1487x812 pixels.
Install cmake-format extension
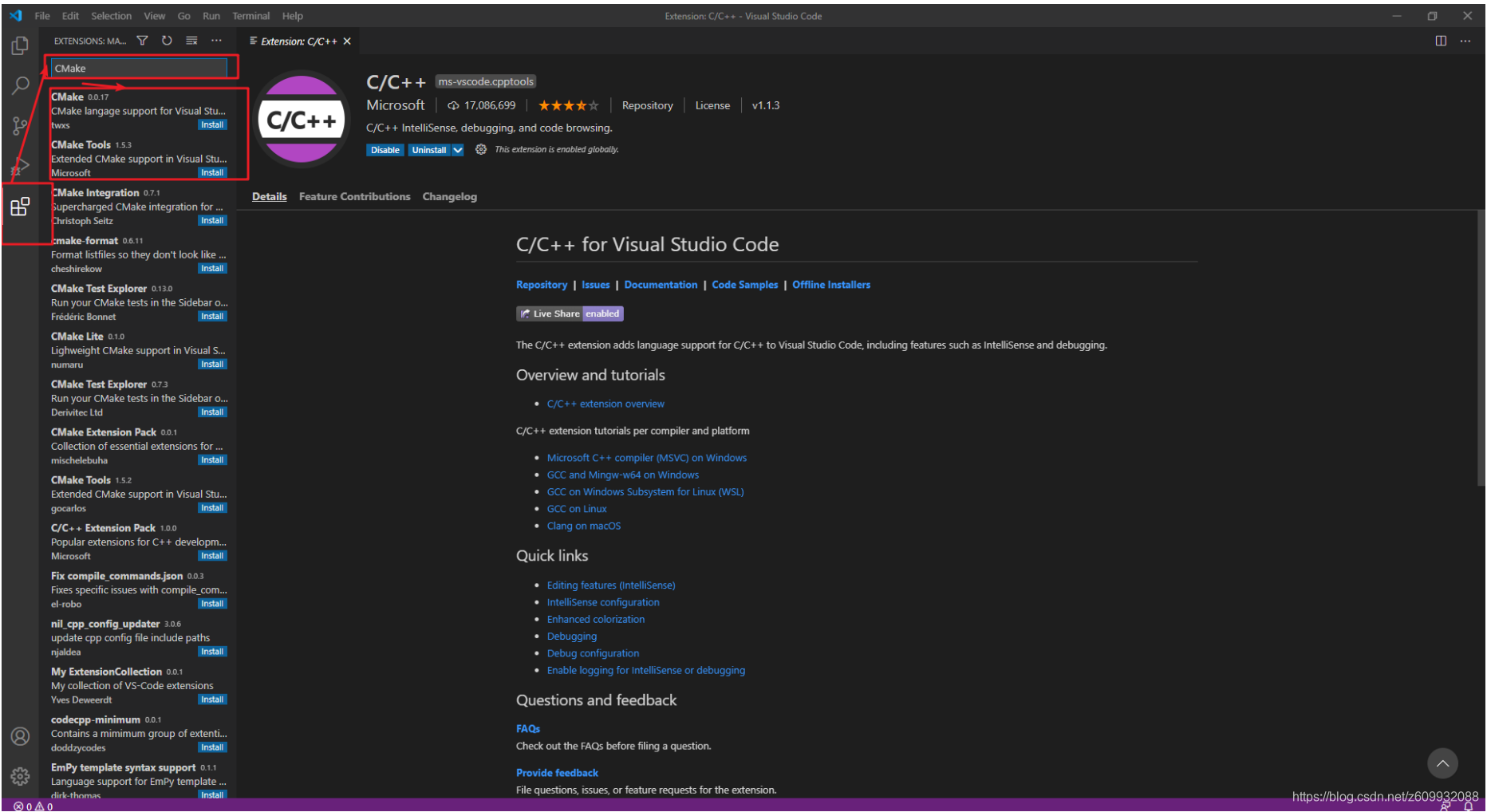[x=212, y=268]
